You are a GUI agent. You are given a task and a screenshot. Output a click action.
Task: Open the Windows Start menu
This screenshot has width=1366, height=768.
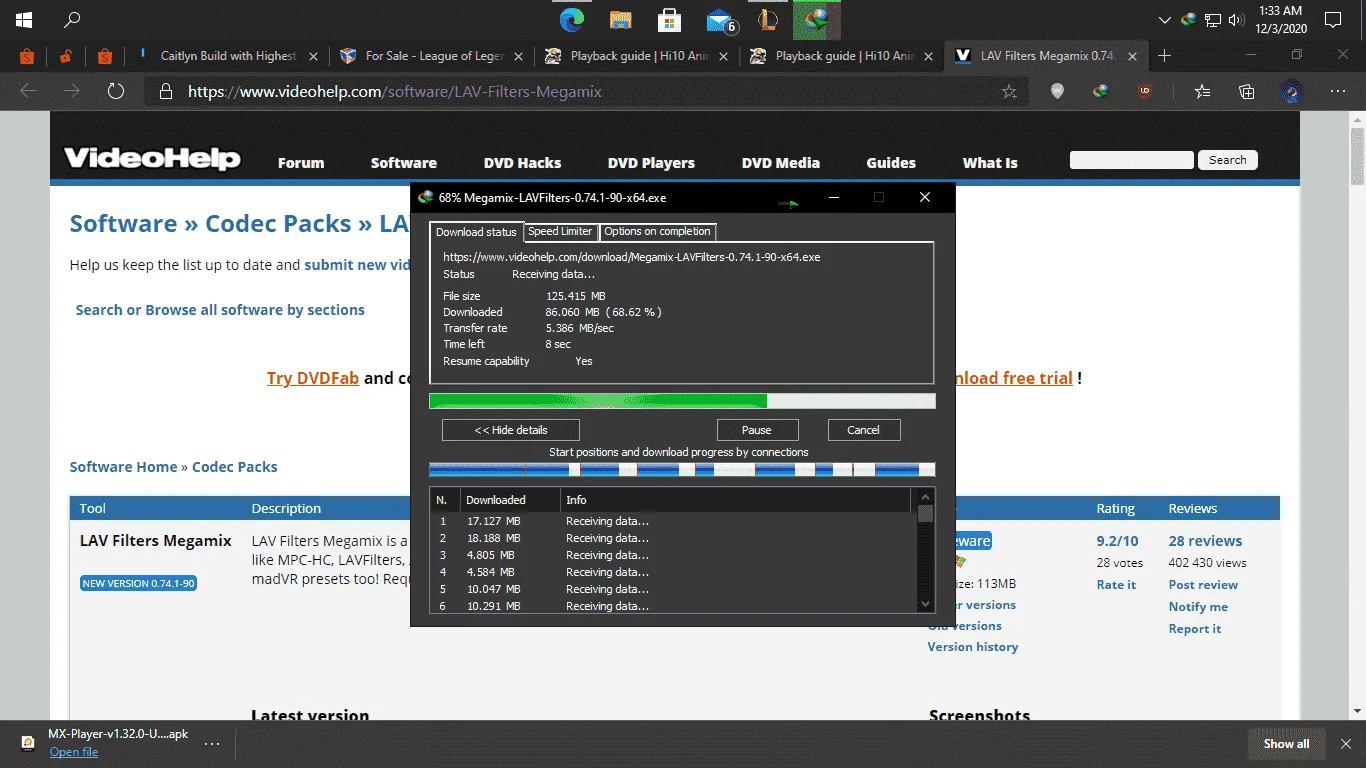(23, 20)
